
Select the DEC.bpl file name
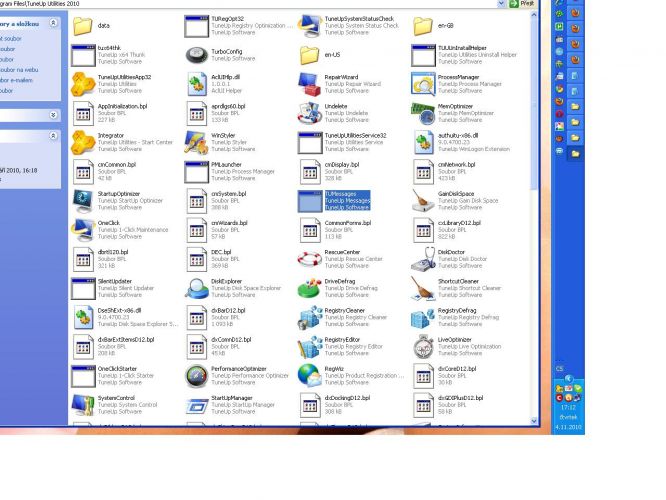click(x=221, y=252)
